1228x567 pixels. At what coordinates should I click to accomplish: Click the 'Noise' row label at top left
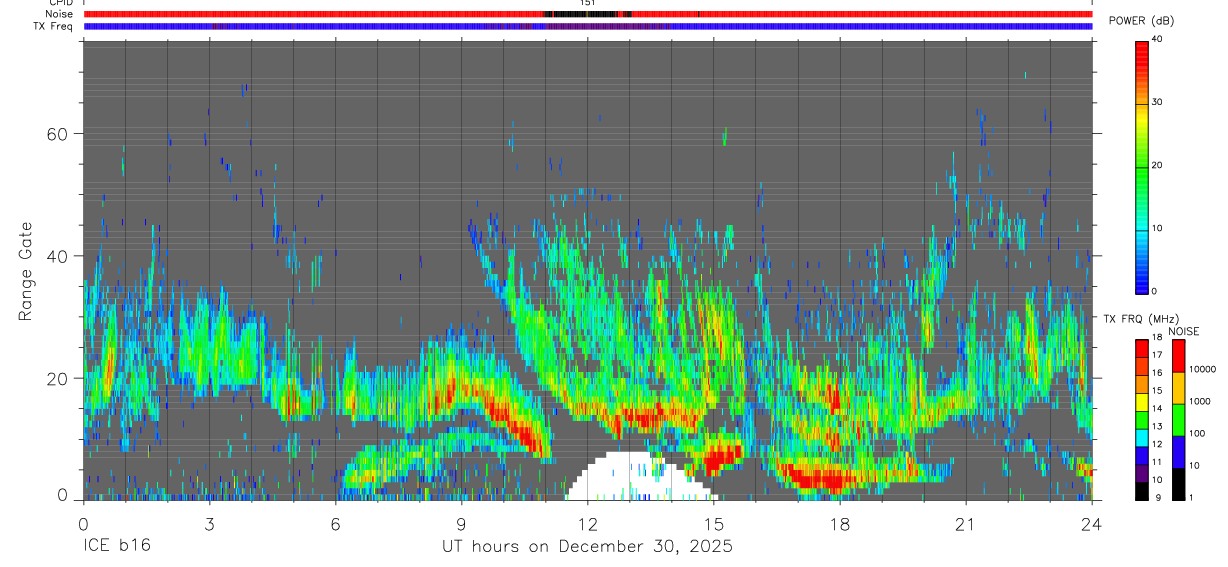60,15
